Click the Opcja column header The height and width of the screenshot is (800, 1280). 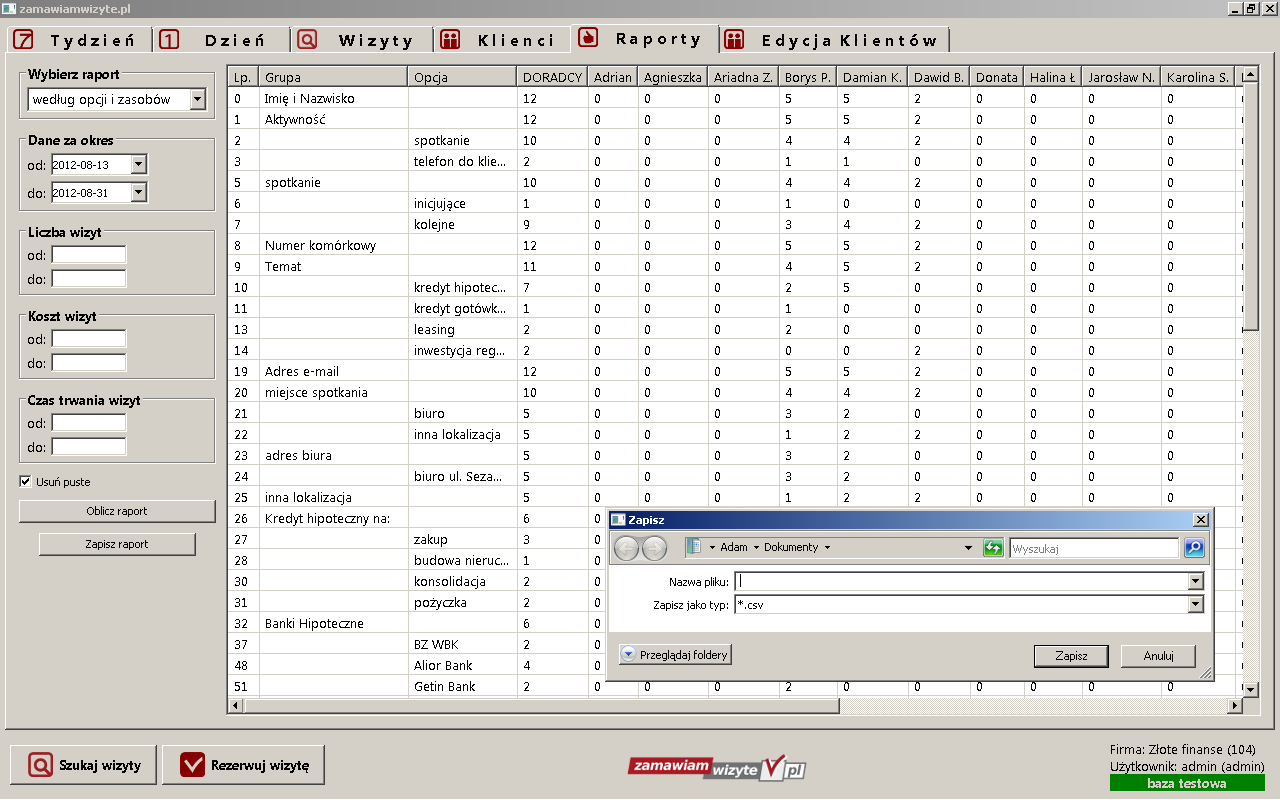(x=462, y=77)
